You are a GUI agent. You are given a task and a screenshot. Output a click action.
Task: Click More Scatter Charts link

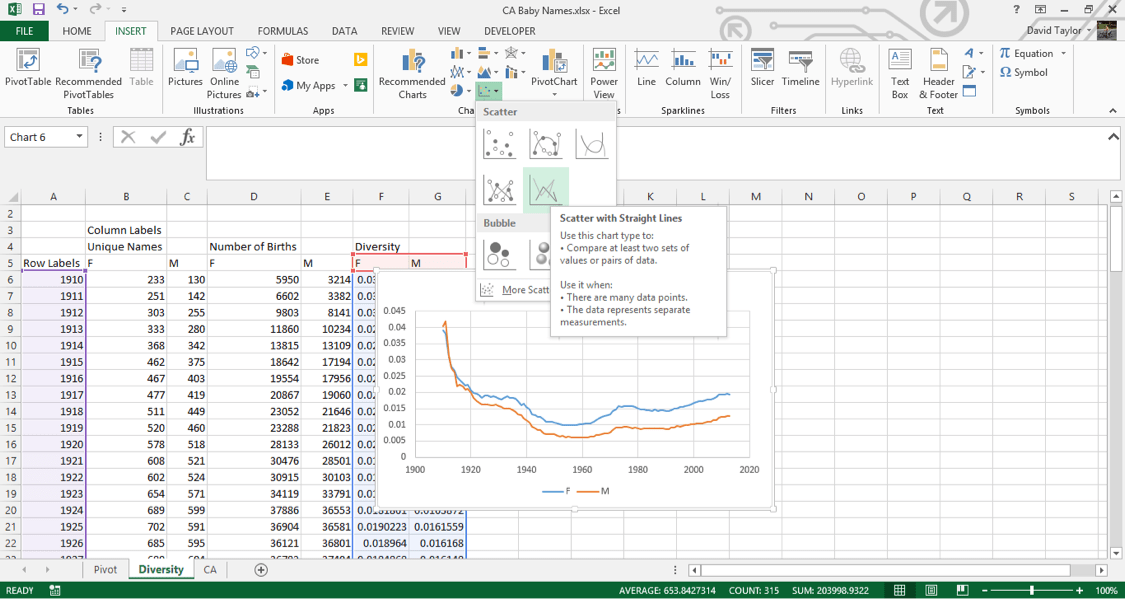(x=527, y=290)
